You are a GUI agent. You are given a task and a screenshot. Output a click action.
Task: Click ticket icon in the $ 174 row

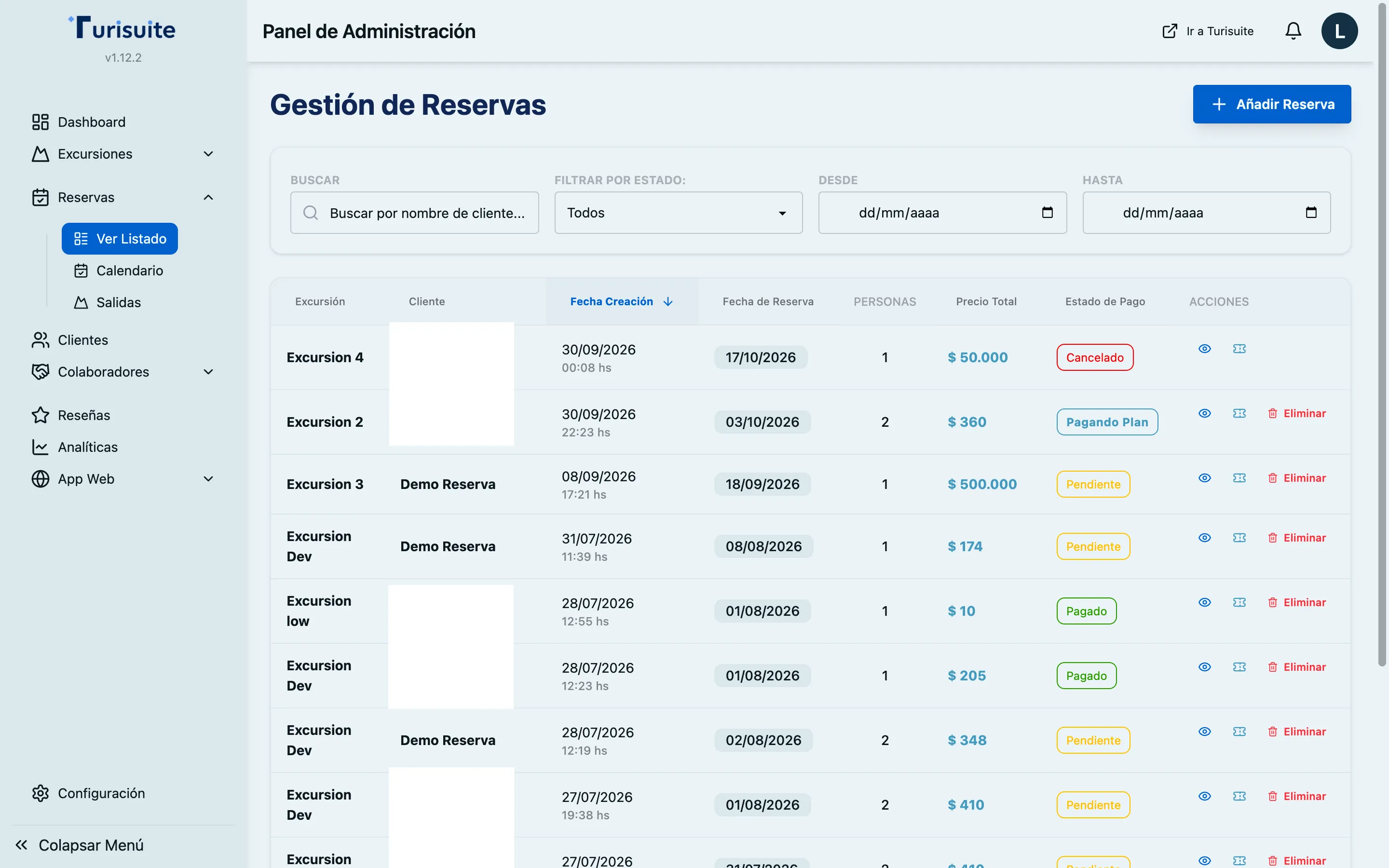click(x=1239, y=537)
